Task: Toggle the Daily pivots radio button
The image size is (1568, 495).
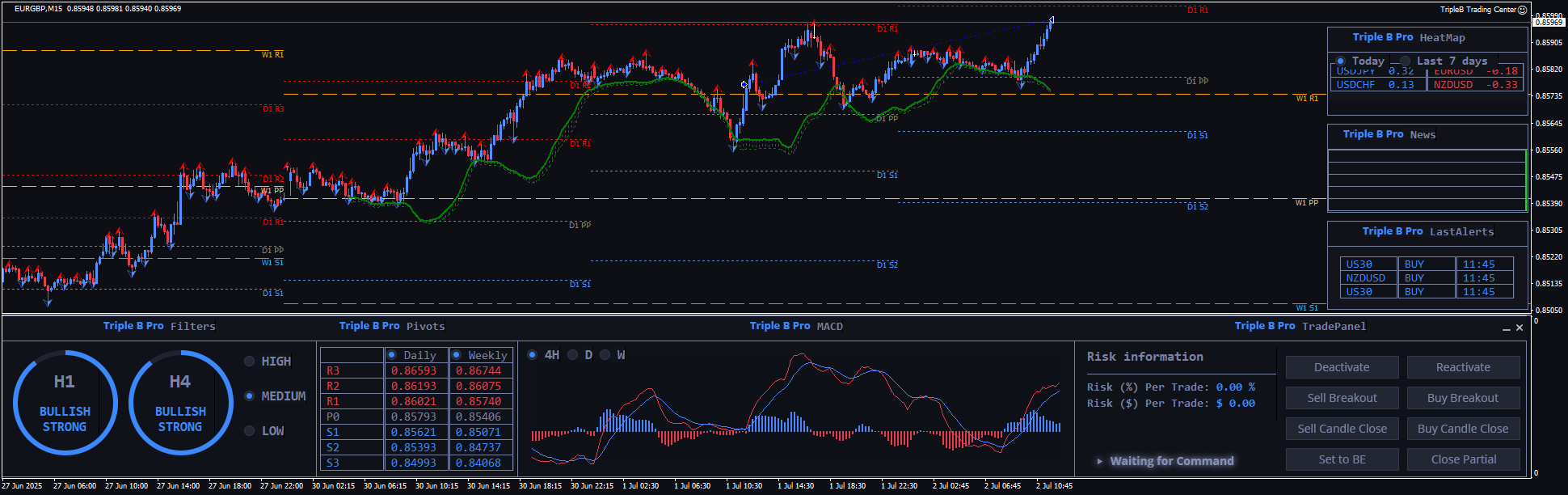Action: [x=392, y=355]
